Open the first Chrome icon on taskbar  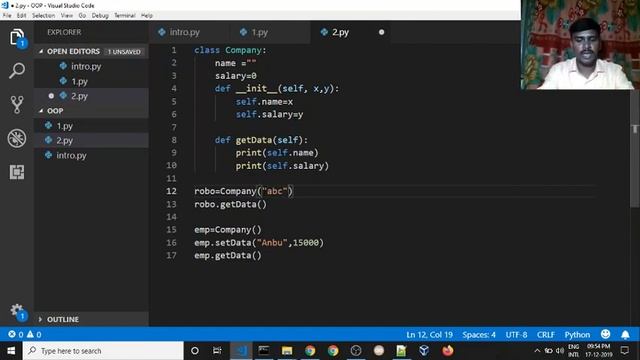point(310,351)
